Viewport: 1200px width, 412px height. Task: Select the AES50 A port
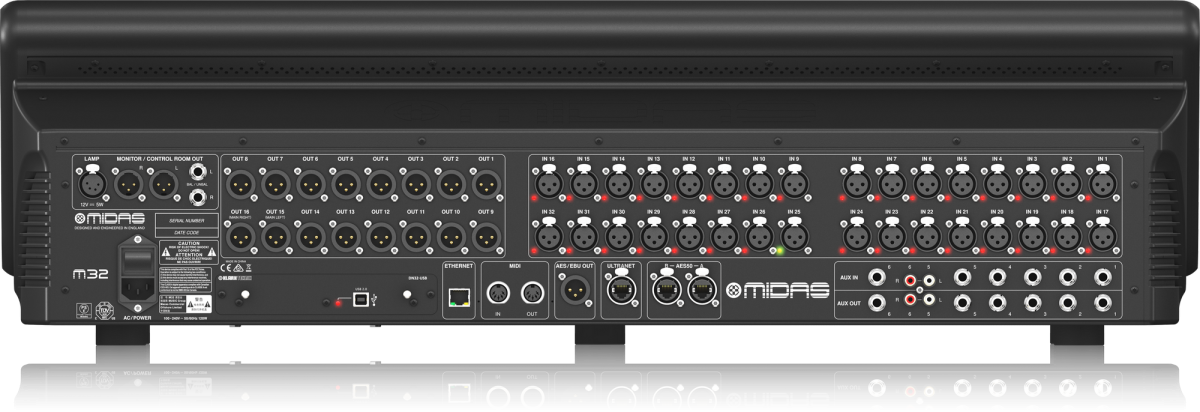pyautogui.click(x=700, y=290)
